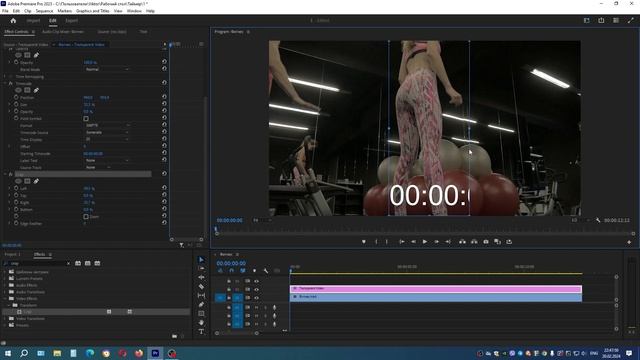Open the Timecode Source dropdown
640x360 pixels.
click(x=108, y=132)
